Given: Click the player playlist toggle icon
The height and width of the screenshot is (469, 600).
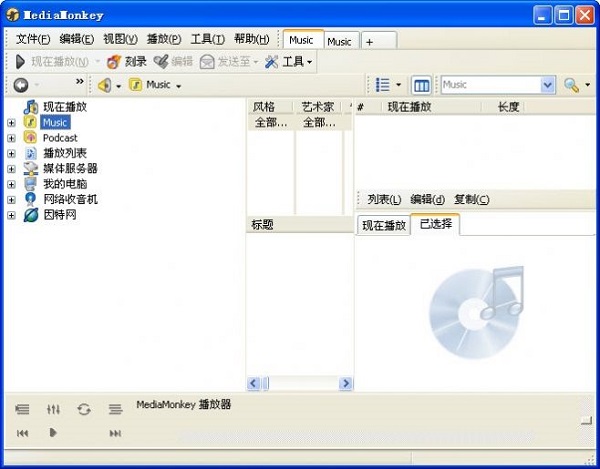Looking at the screenshot, I should point(22,409).
